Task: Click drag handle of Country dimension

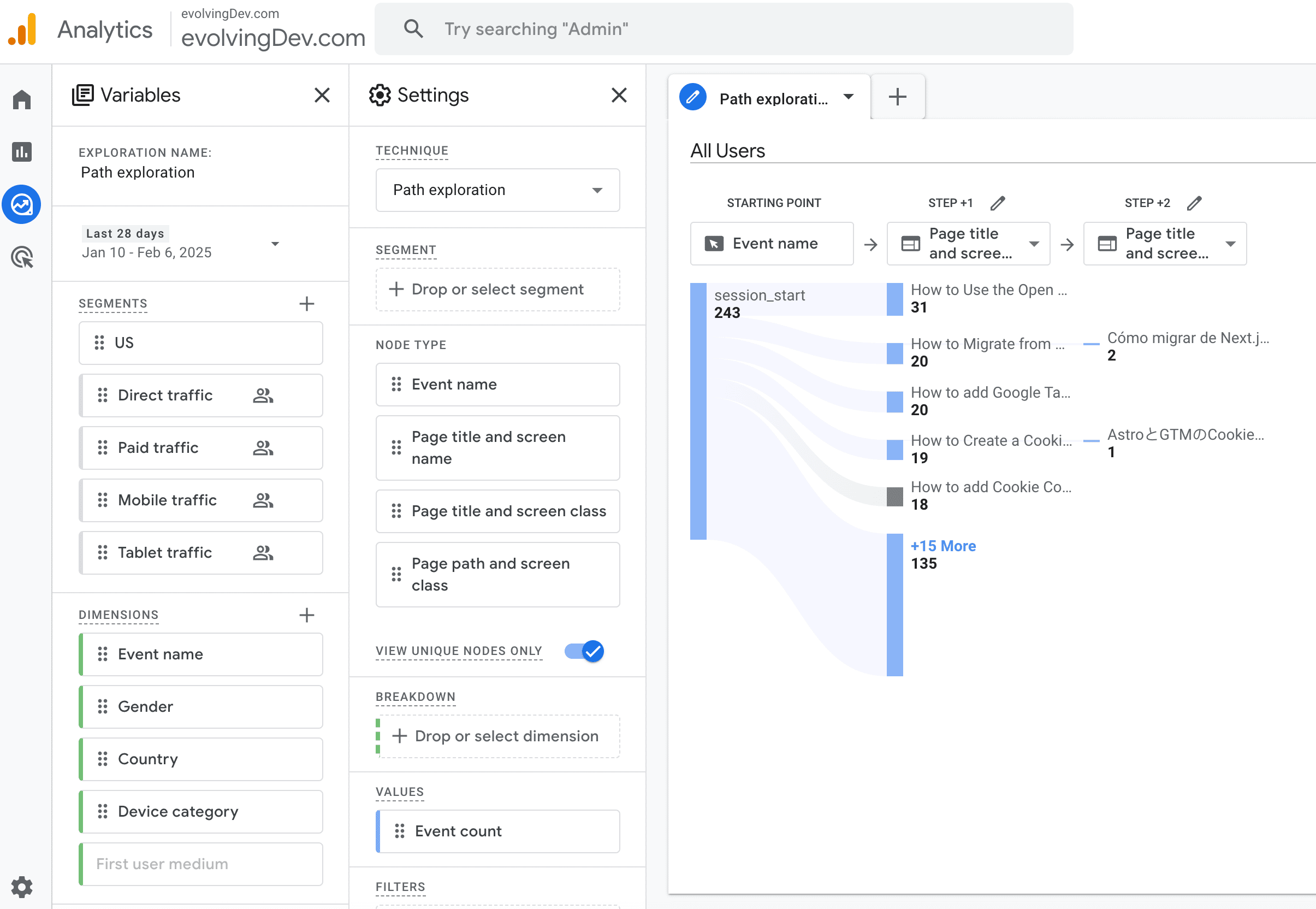Action: tap(103, 759)
